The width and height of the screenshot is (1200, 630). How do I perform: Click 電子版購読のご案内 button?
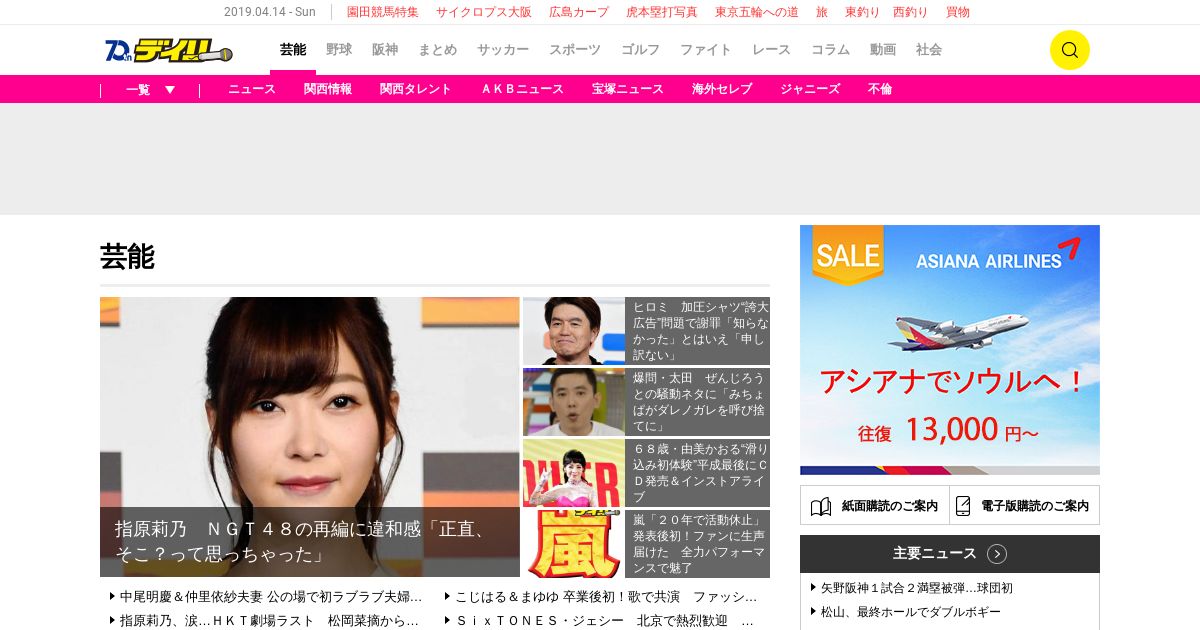click(1025, 505)
